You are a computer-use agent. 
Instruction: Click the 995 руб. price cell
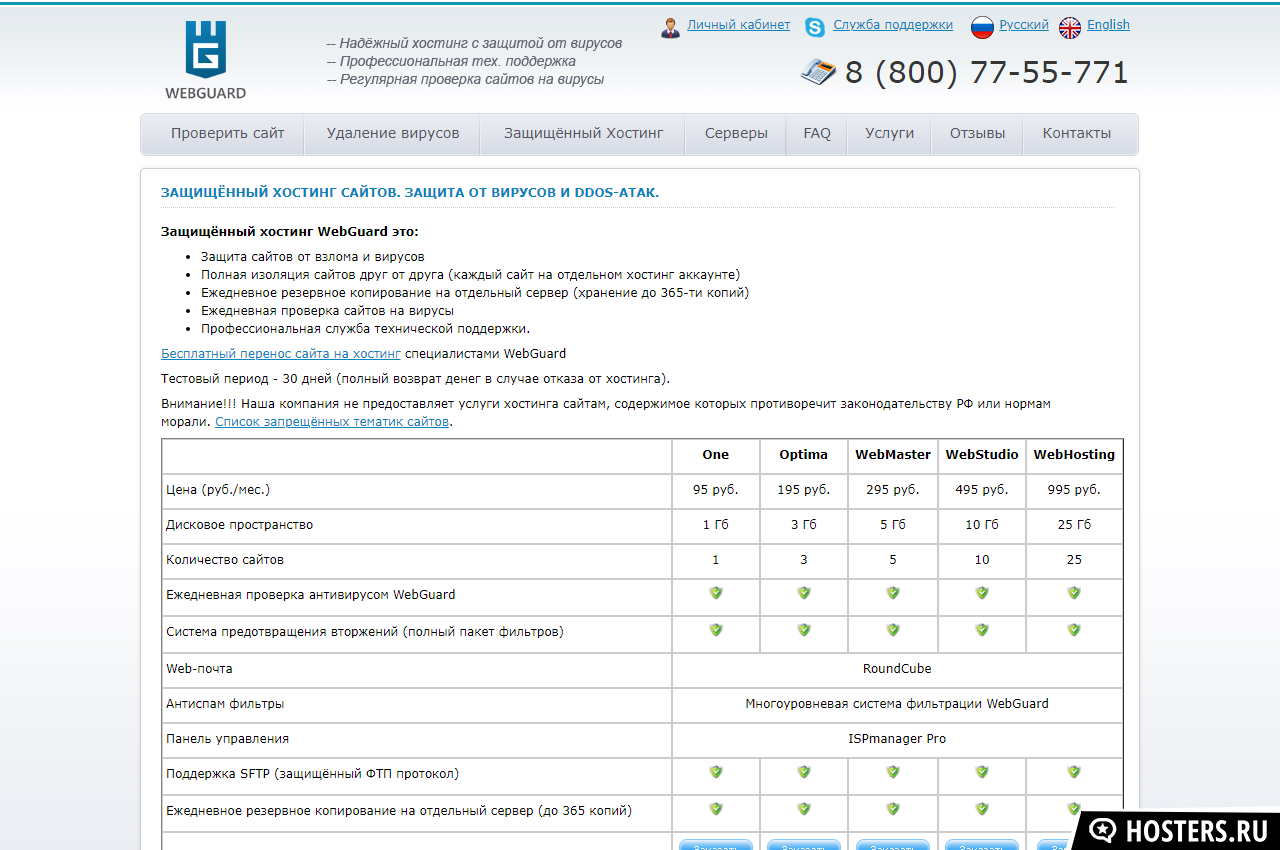point(1074,490)
